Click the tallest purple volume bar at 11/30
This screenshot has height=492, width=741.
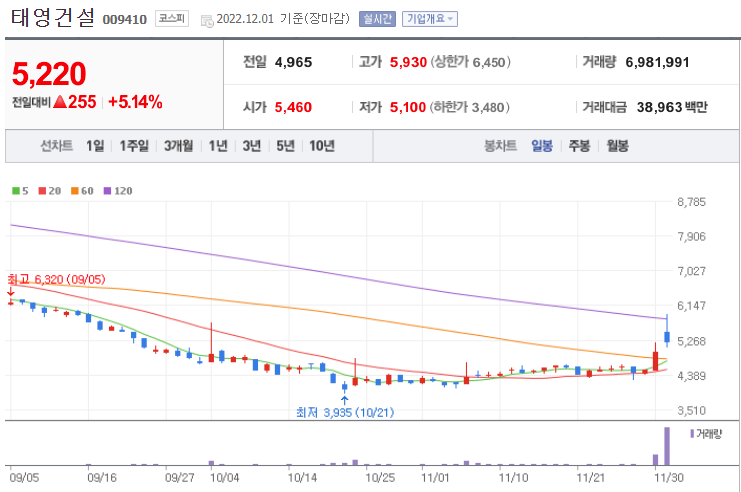click(667, 446)
